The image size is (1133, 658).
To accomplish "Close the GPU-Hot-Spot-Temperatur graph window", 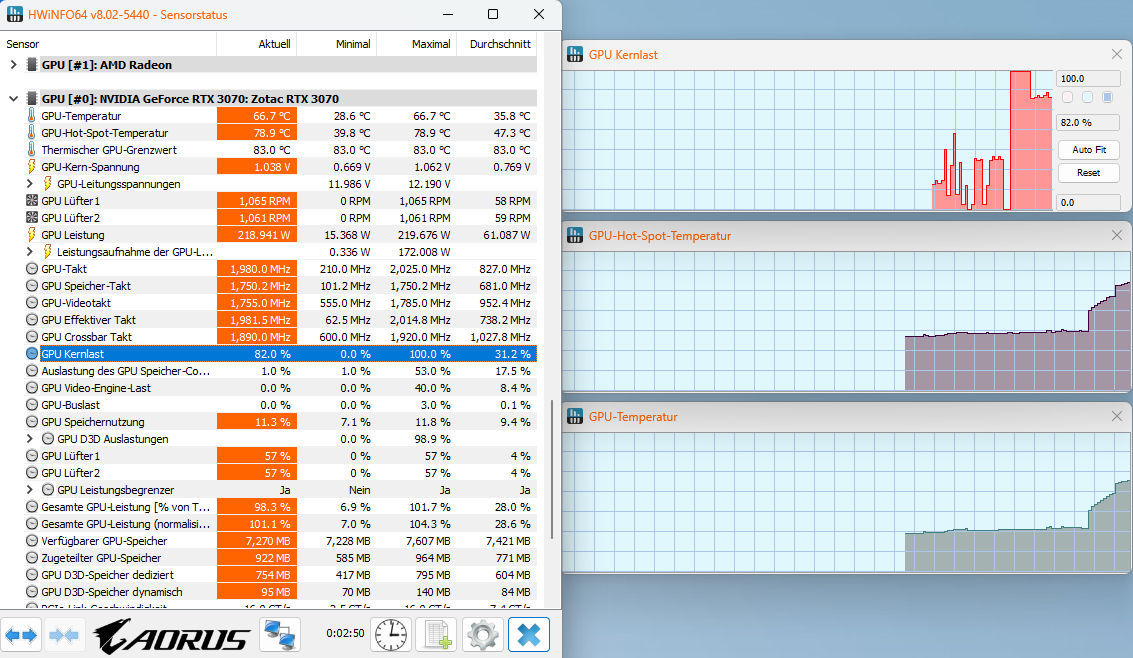I will click(x=1116, y=235).
